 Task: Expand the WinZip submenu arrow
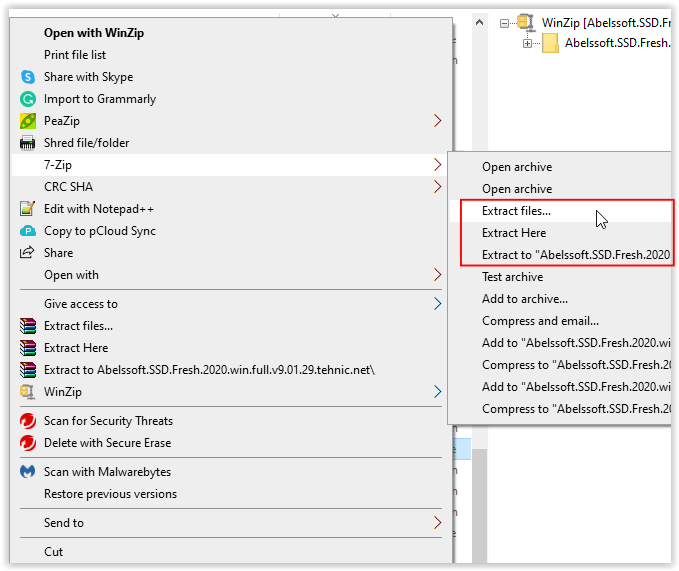click(x=437, y=392)
